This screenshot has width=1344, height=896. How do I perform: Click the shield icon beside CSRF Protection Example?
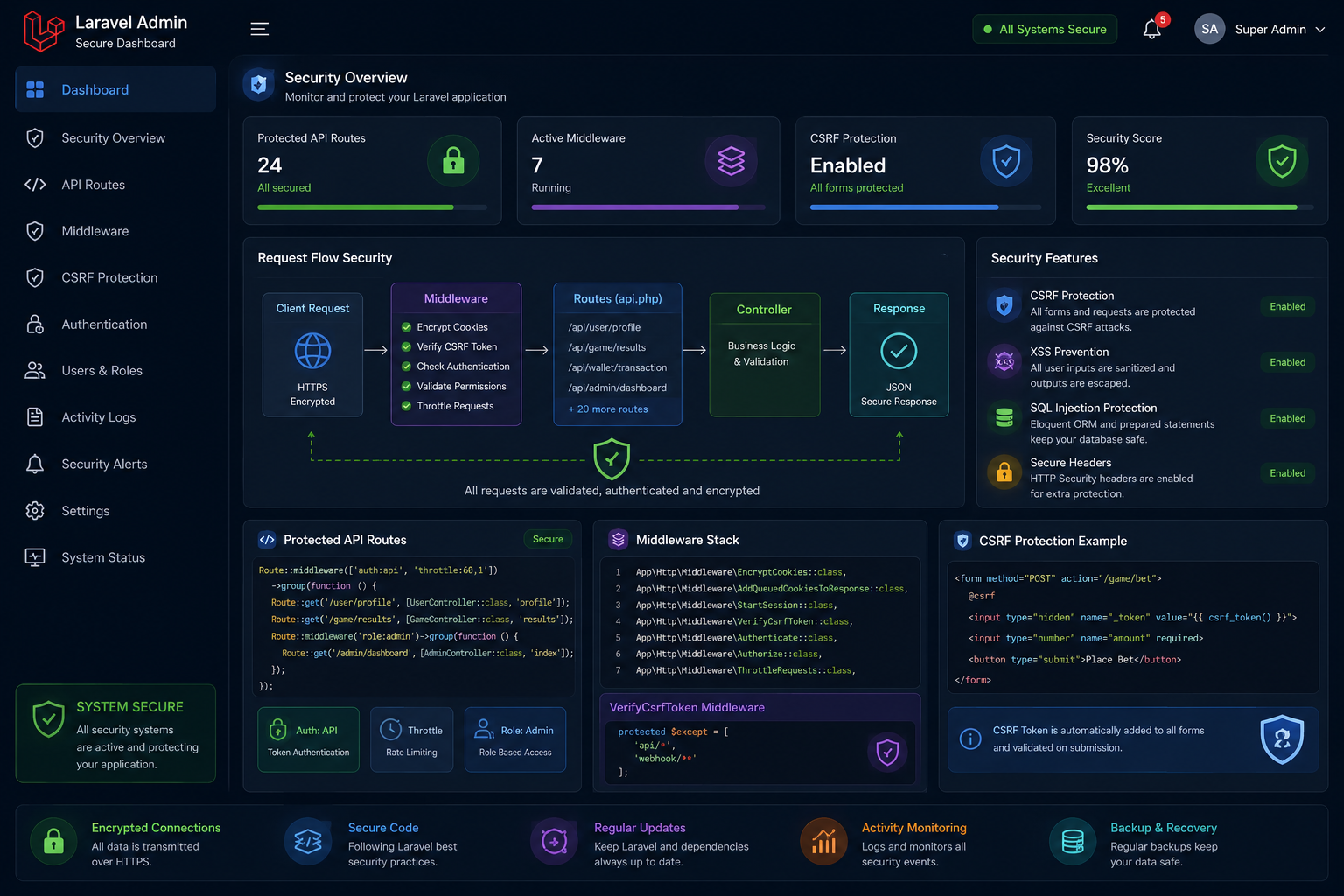962,541
